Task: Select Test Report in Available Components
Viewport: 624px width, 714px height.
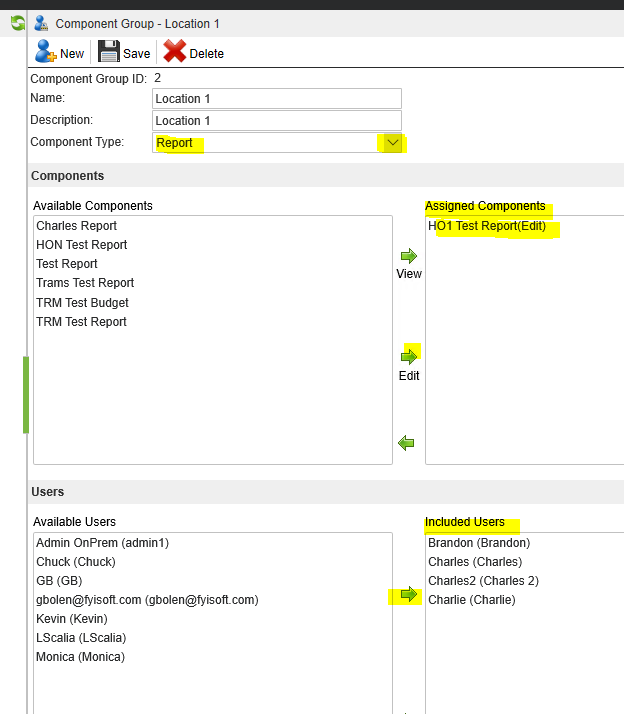Action: [x=67, y=264]
